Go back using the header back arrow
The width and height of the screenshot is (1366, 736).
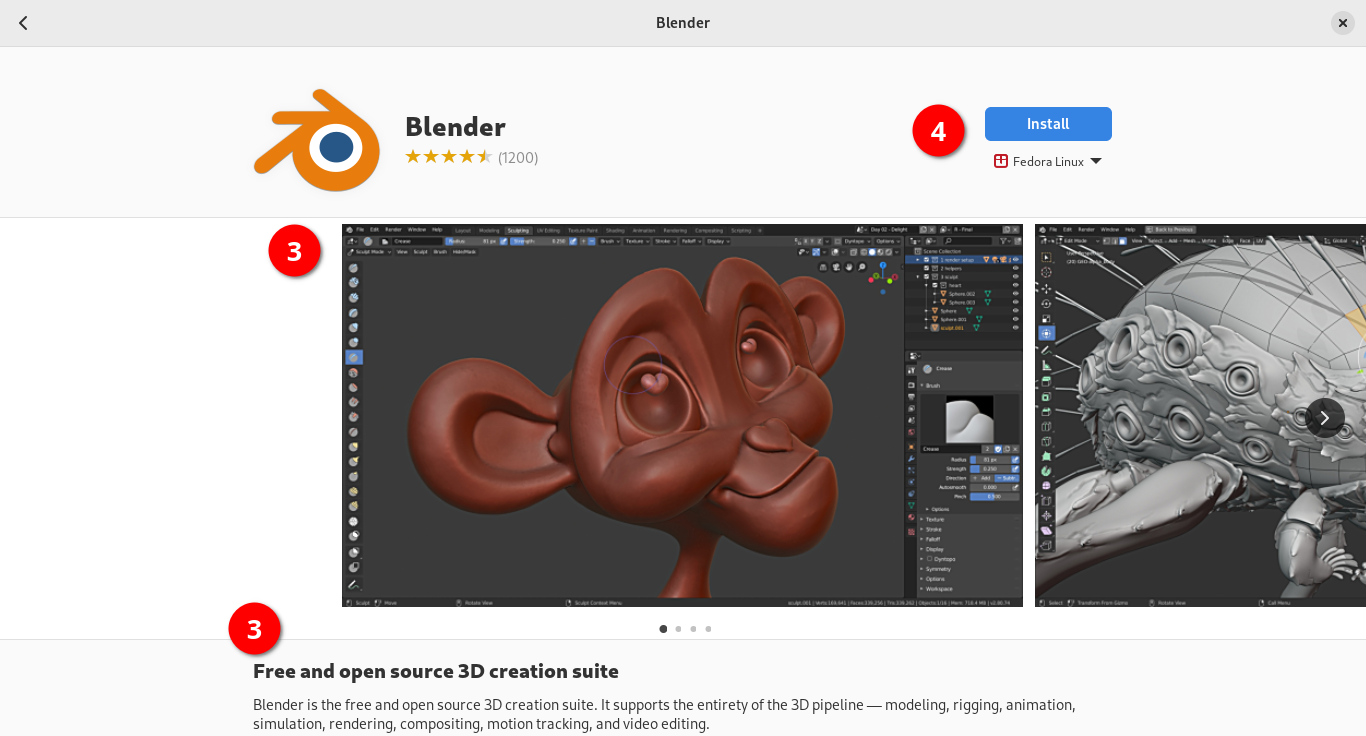click(23, 23)
